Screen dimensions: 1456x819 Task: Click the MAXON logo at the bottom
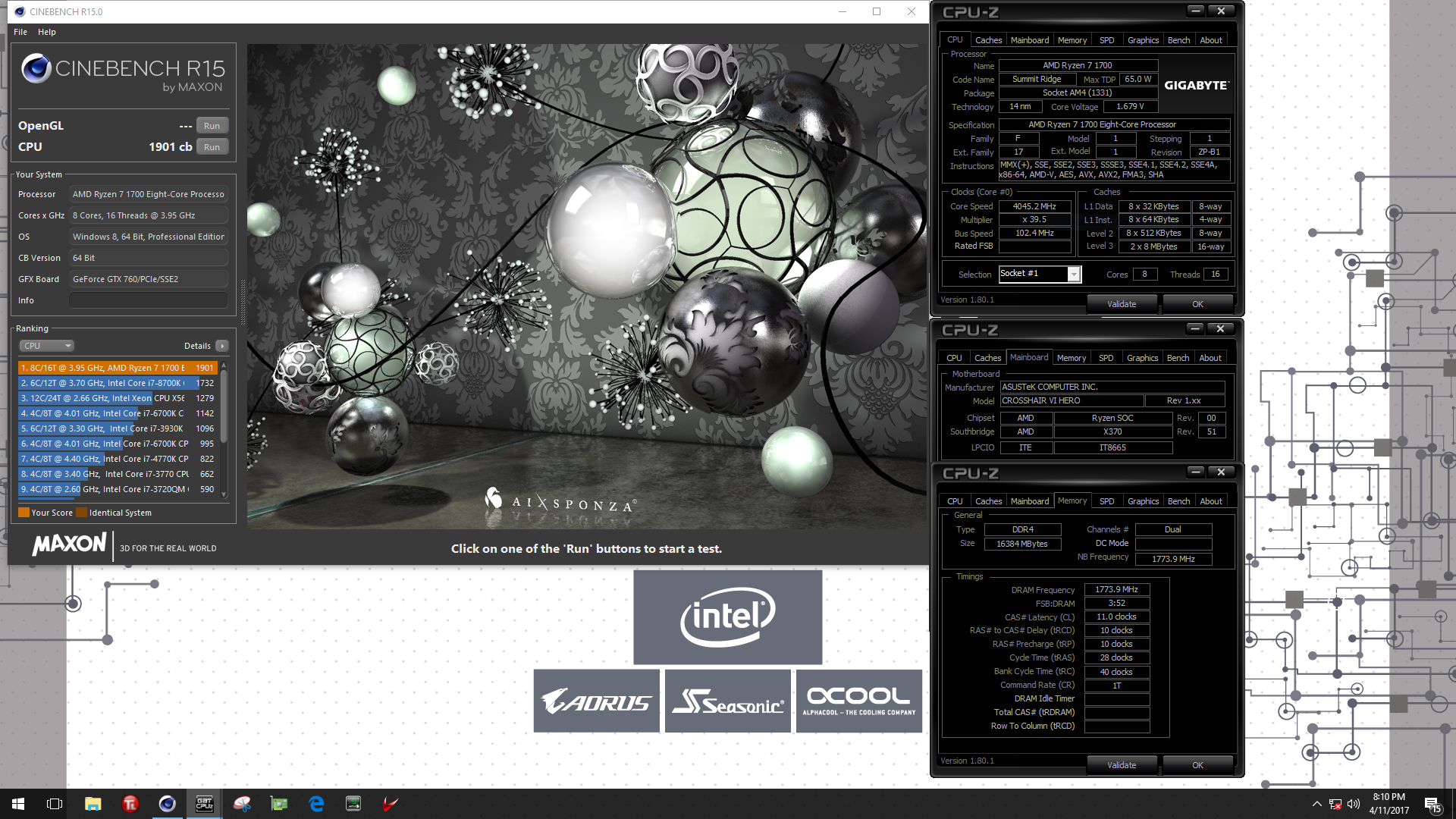click(69, 544)
